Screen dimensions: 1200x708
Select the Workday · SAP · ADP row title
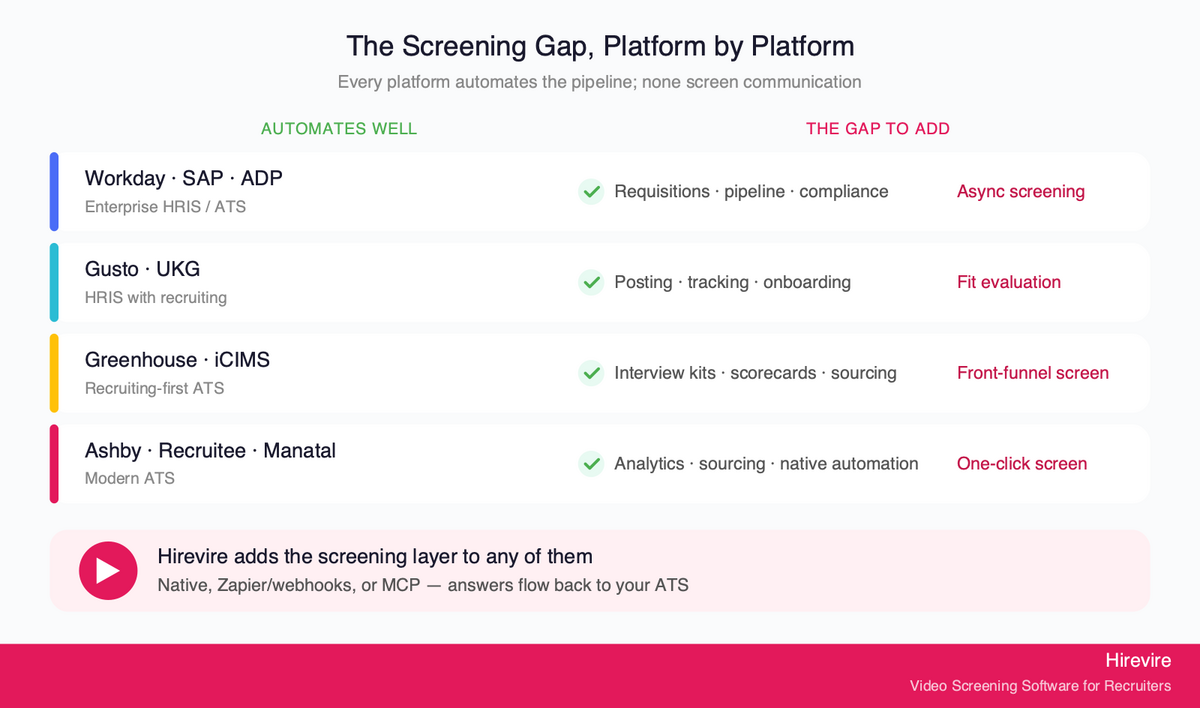point(184,178)
